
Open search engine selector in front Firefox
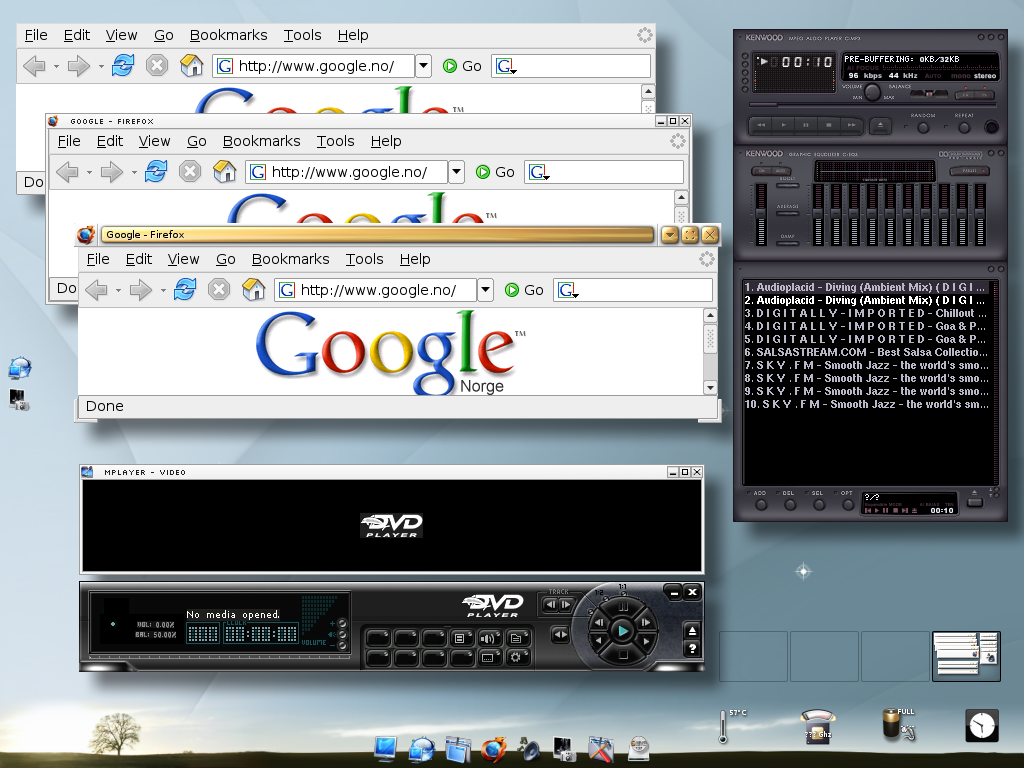(568, 290)
